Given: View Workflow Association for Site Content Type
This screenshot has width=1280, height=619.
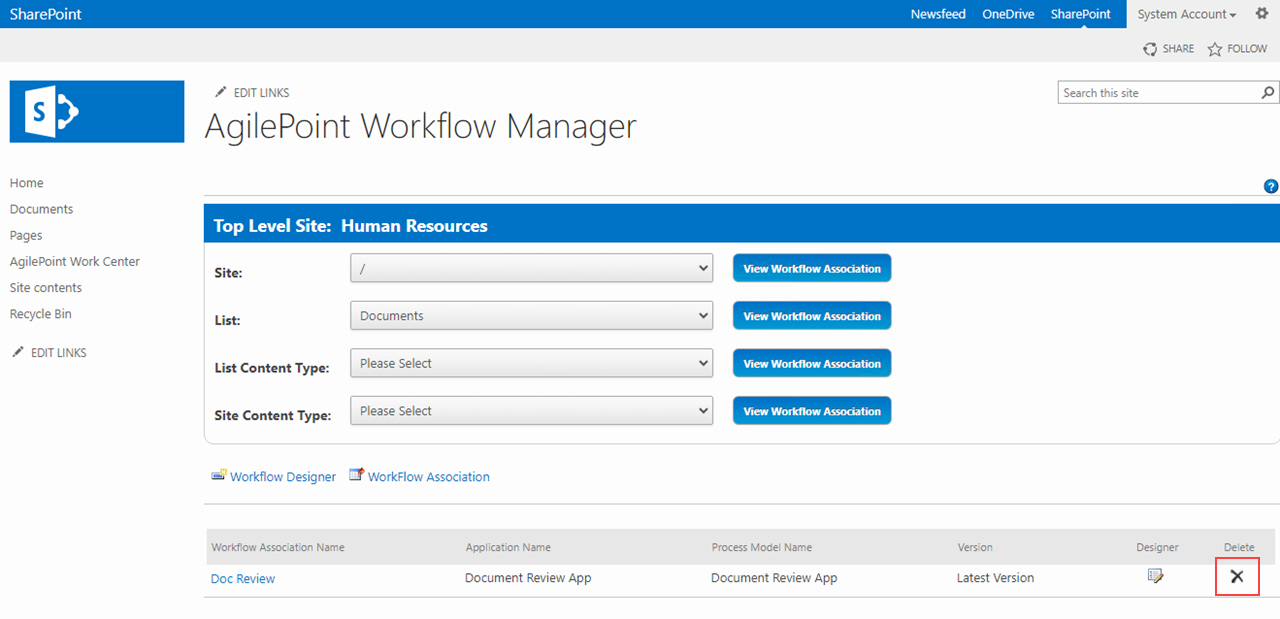Looking at the screenshot, I should click(x=812, y=411).
